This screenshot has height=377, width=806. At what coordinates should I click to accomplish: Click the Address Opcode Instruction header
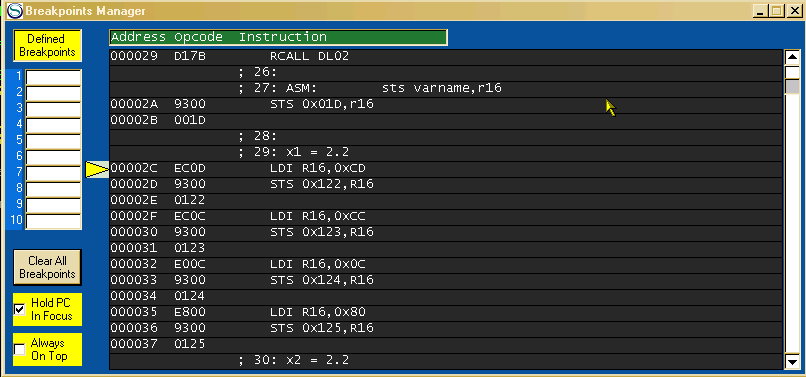click(278, 37)
